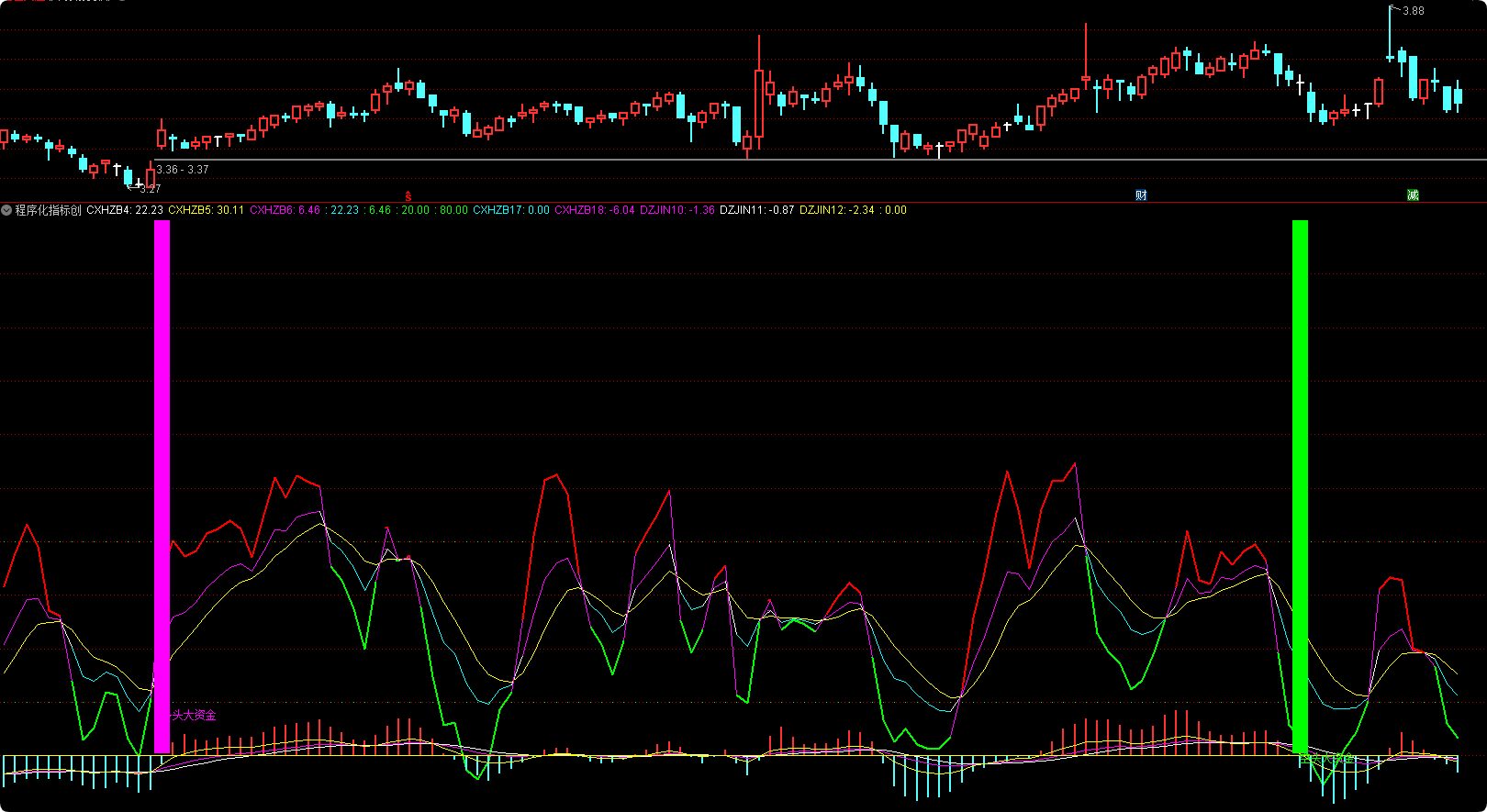
Task: Click the tall magenta signal bar
Action: [x=162, y=486]
